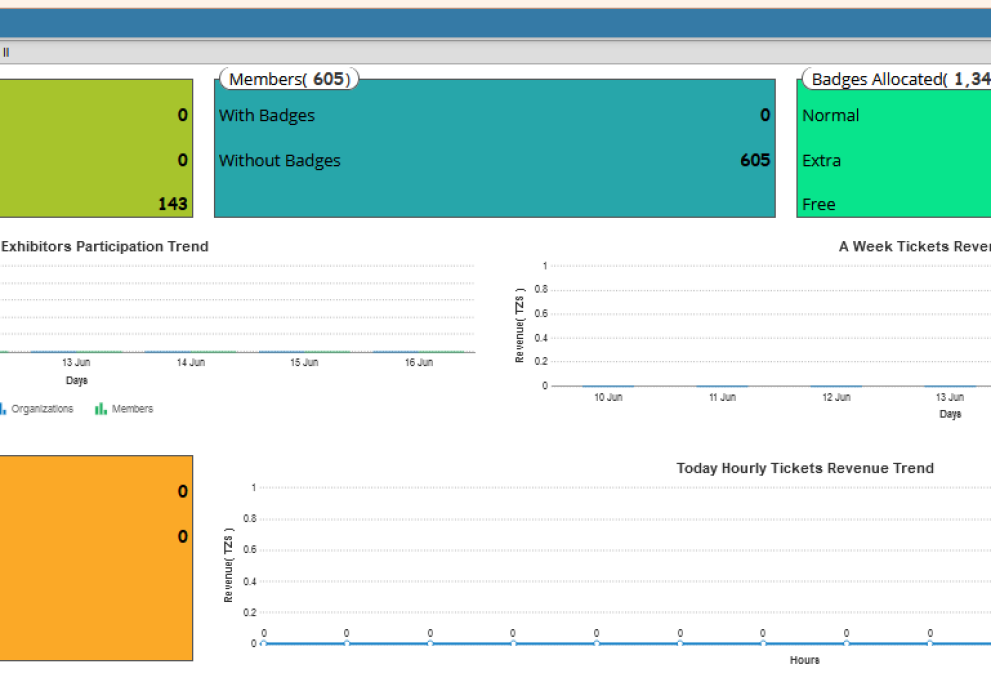Select the Members (605) panel header
Image resolution: width=991 pixels, height=700 pixels.
(x=289, y=80)
